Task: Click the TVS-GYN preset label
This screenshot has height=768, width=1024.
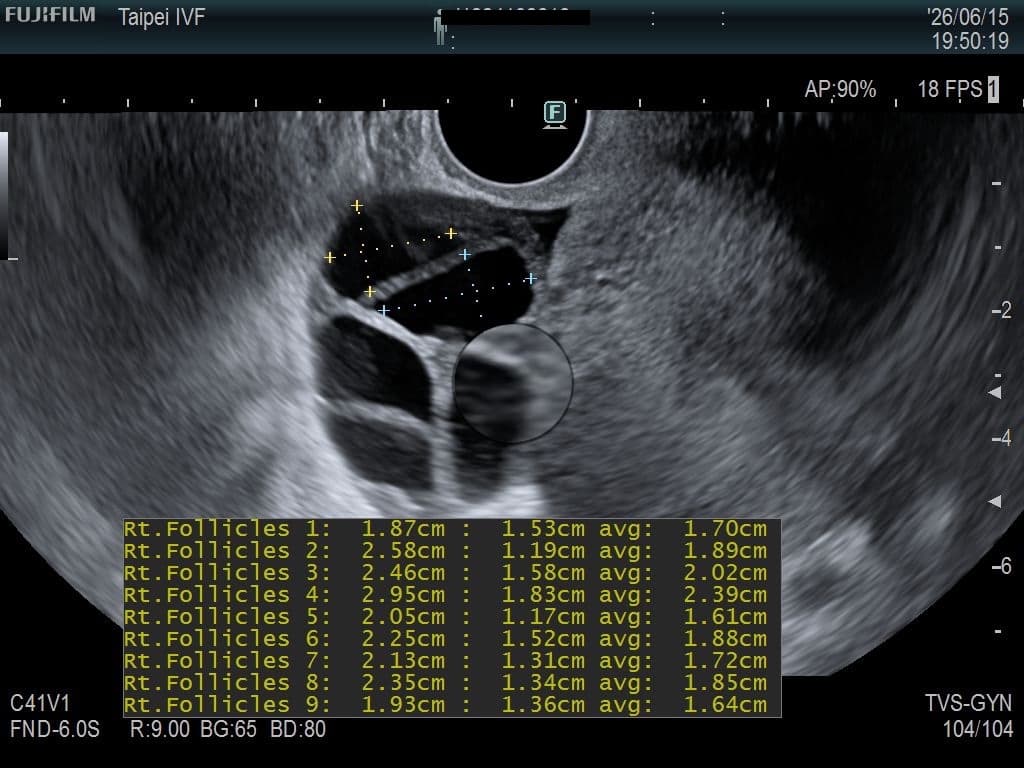Action: [968, 703]
